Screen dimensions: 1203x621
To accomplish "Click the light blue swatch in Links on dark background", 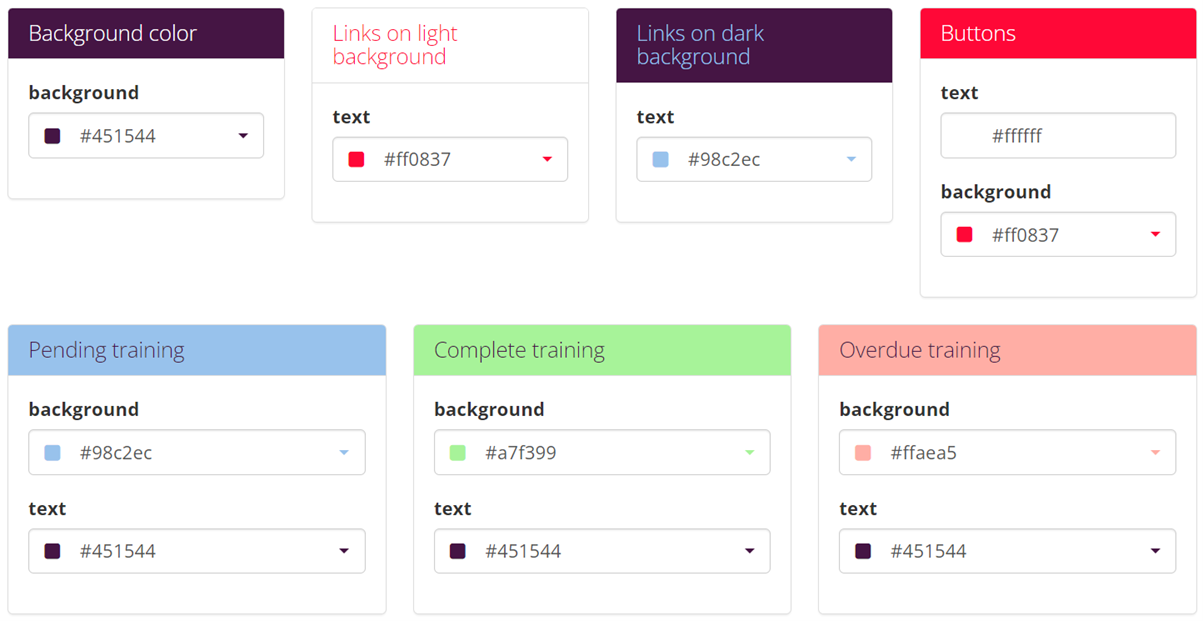I will point(661,160).
